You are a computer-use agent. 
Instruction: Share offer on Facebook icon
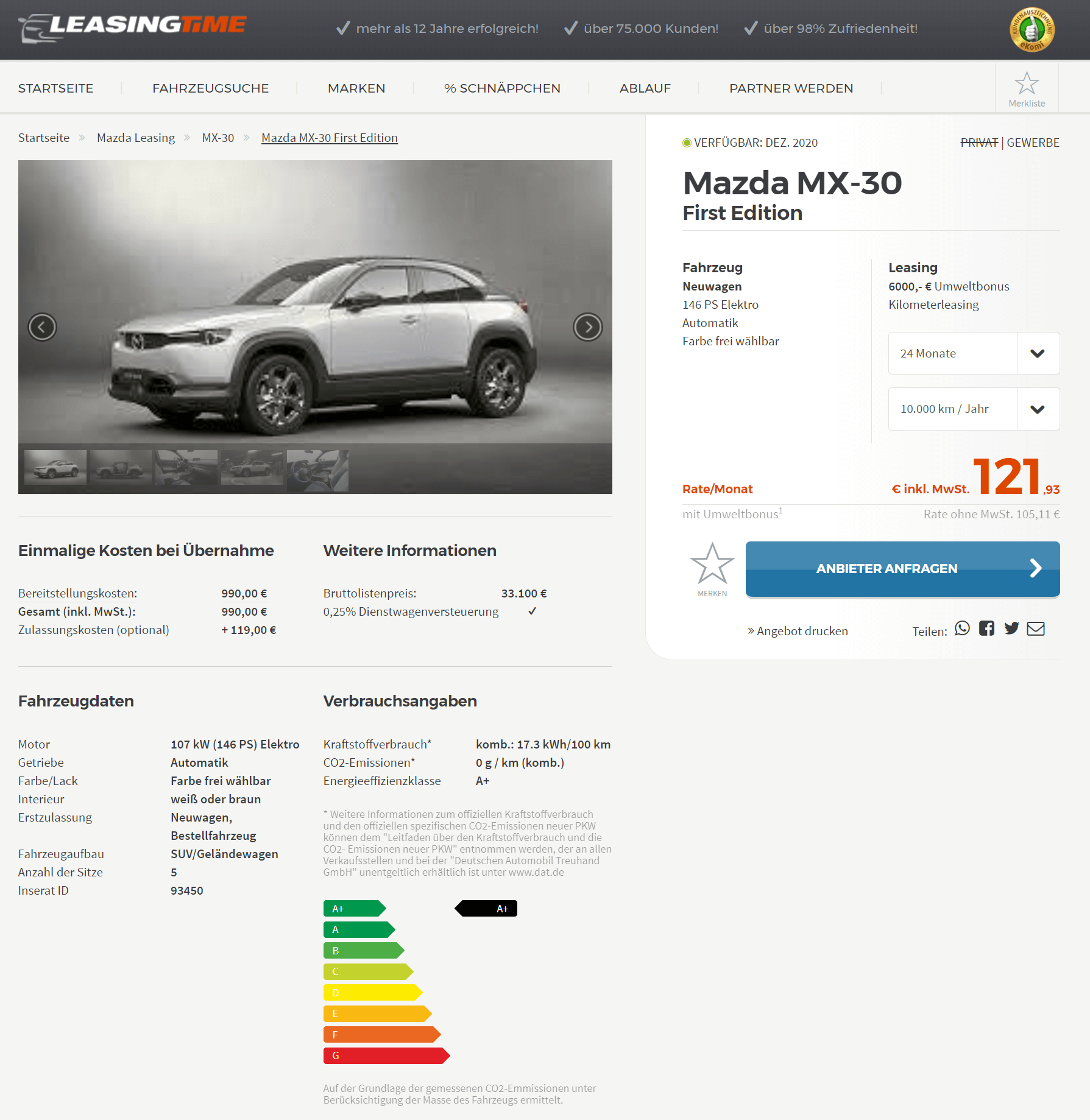click(x=986, y=629)
